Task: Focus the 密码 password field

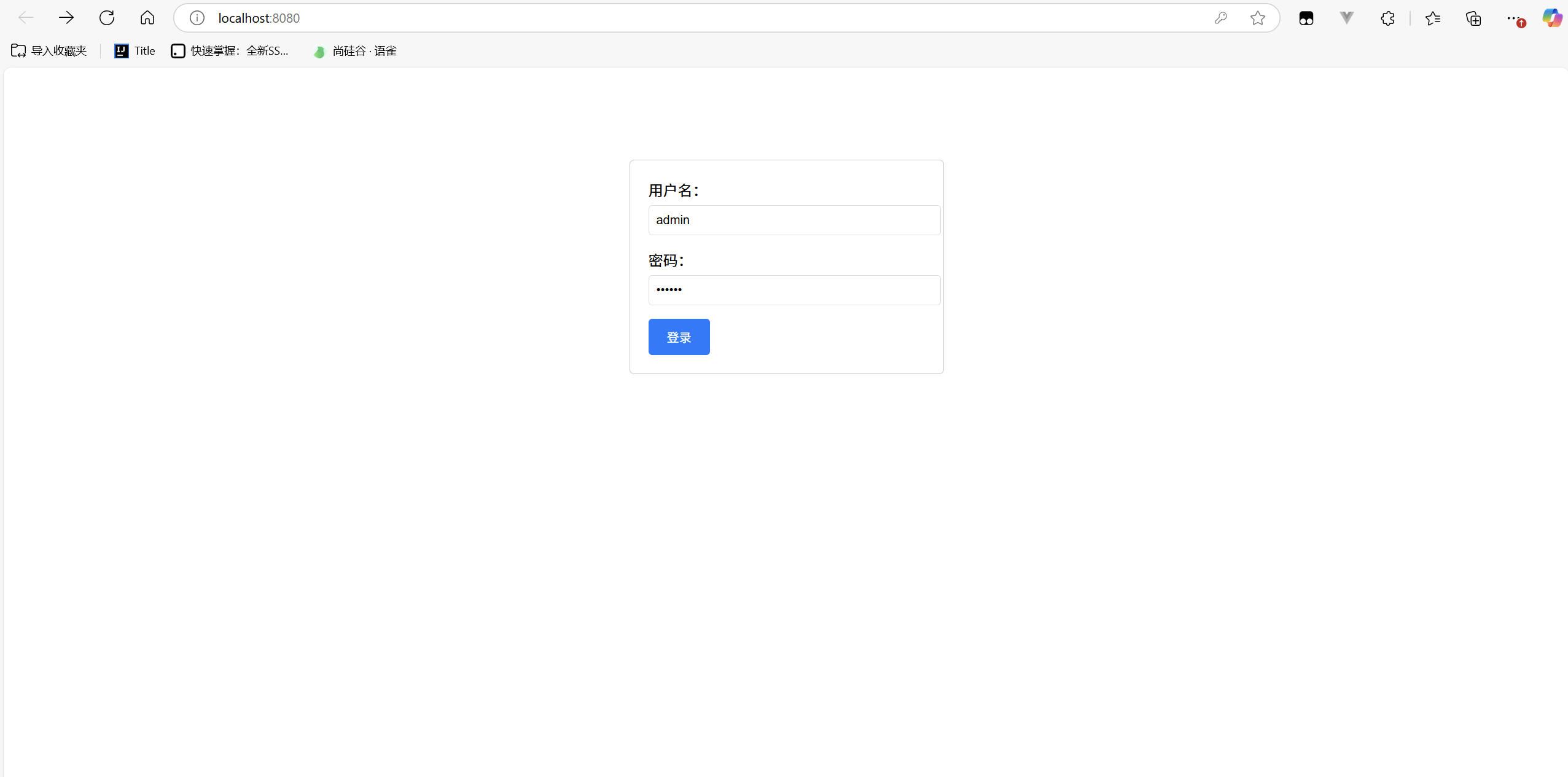Action: 794,290
